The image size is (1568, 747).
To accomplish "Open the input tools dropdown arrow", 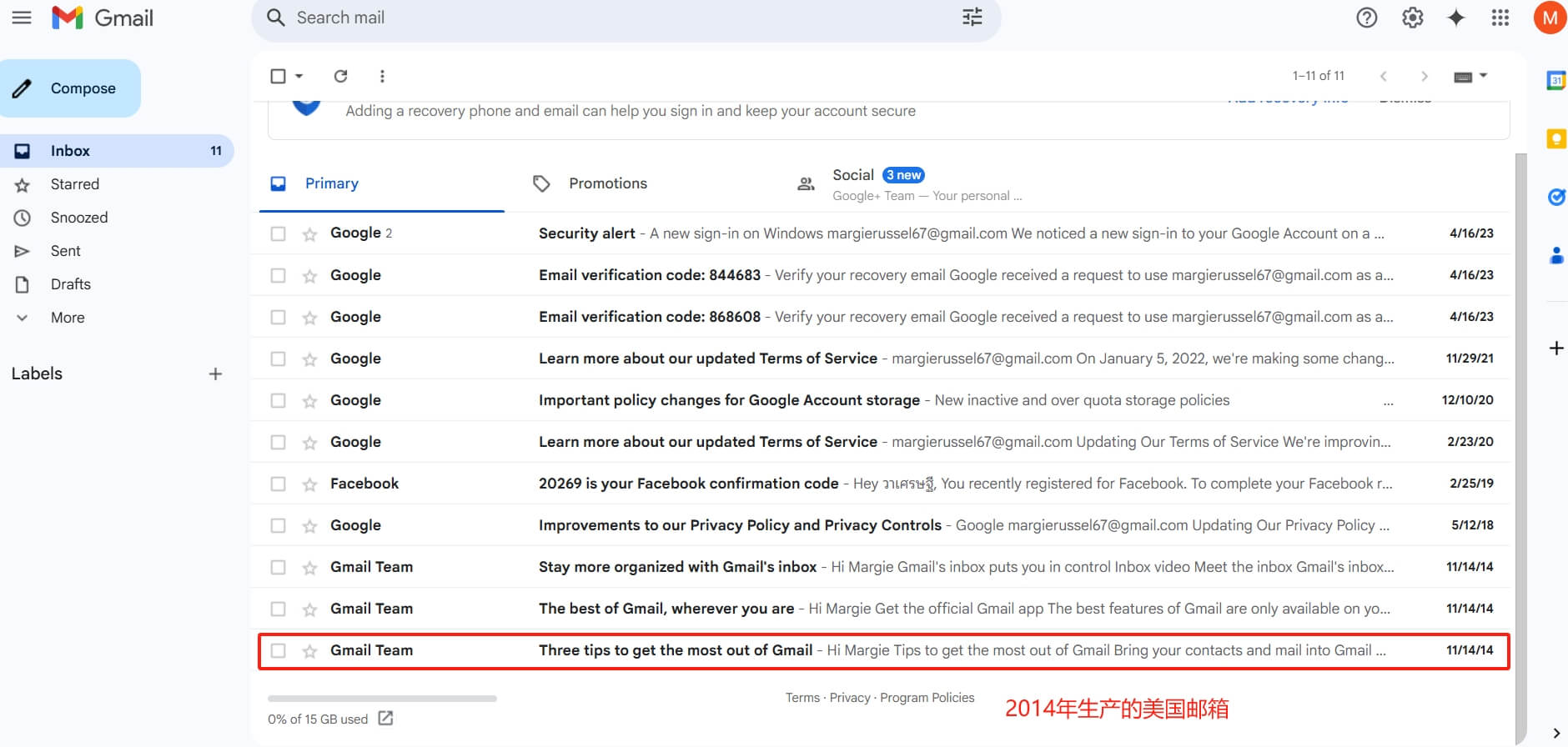I will pos(1483,76).
